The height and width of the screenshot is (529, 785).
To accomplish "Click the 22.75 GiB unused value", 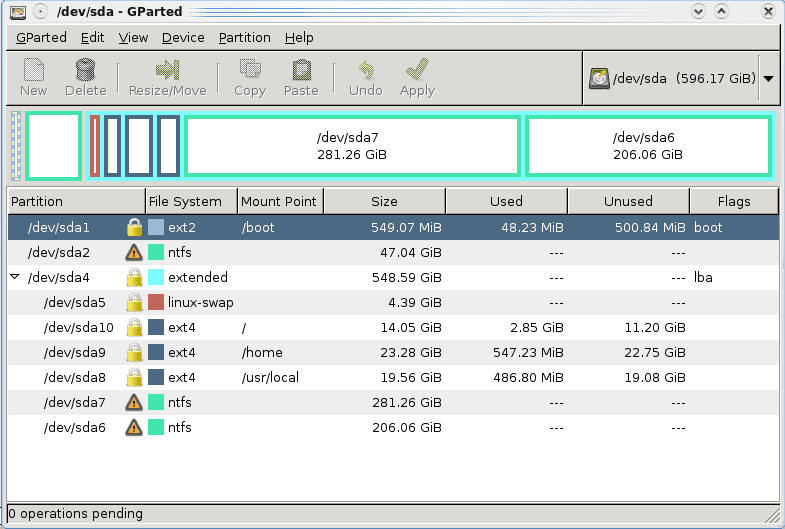I will point(655,352).
